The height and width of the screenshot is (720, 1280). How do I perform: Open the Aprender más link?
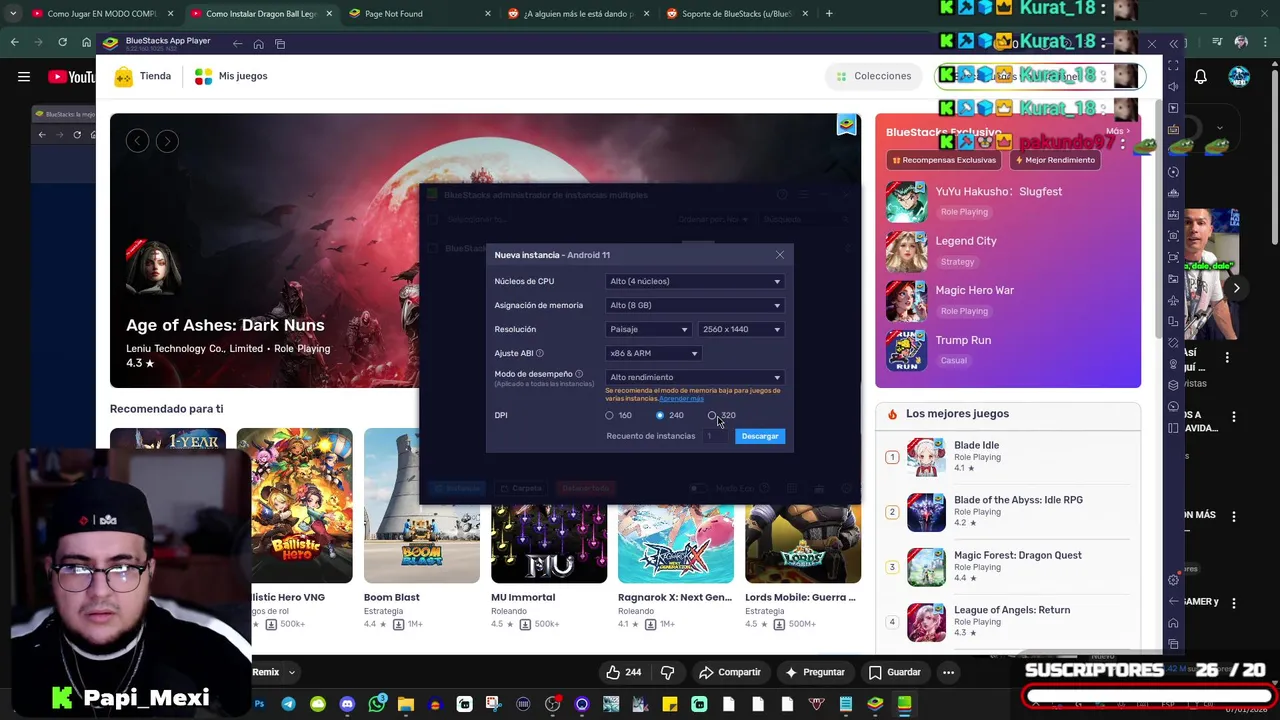681,399
